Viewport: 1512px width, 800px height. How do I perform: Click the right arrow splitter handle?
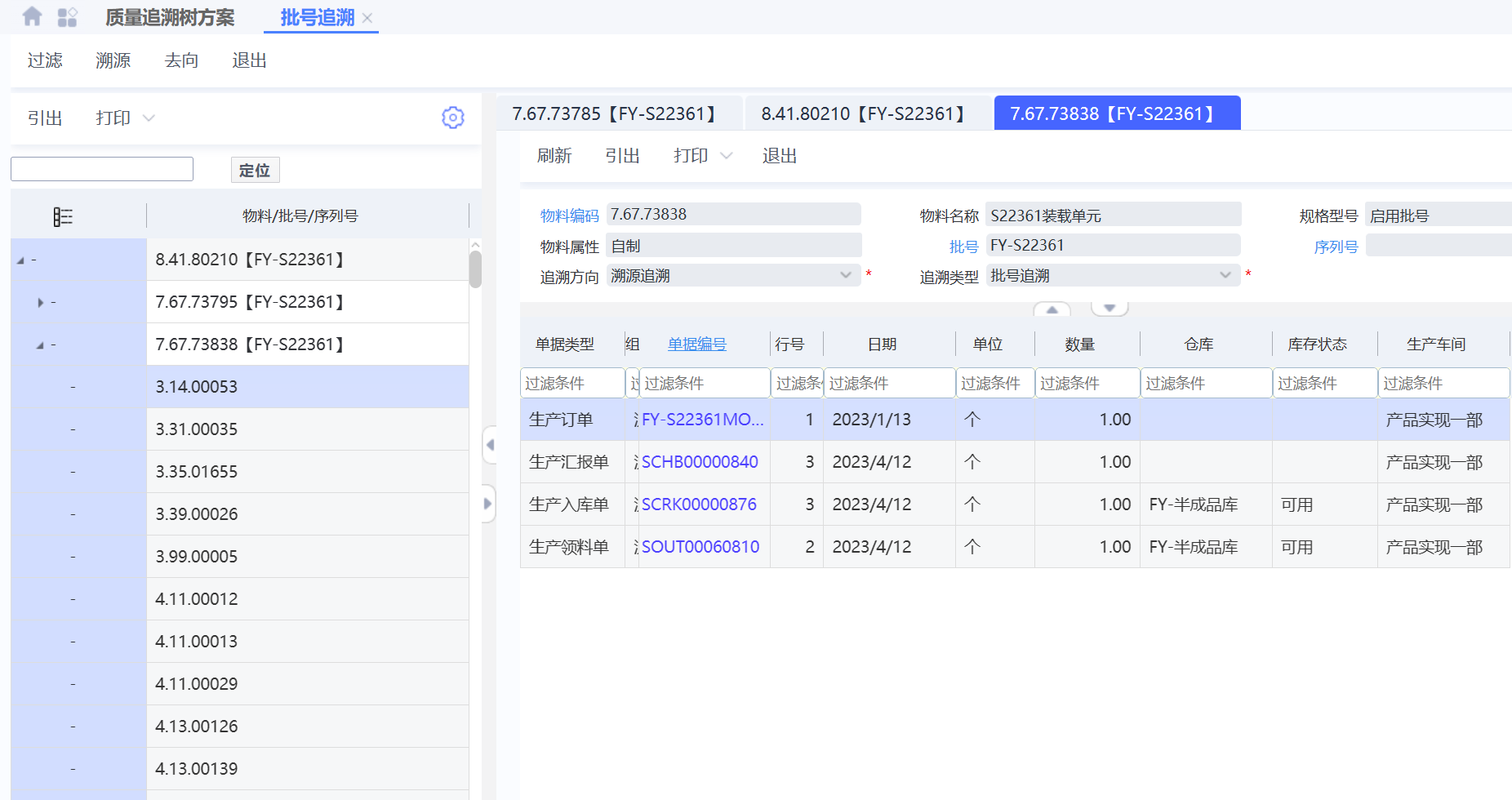tap(488, 504)
